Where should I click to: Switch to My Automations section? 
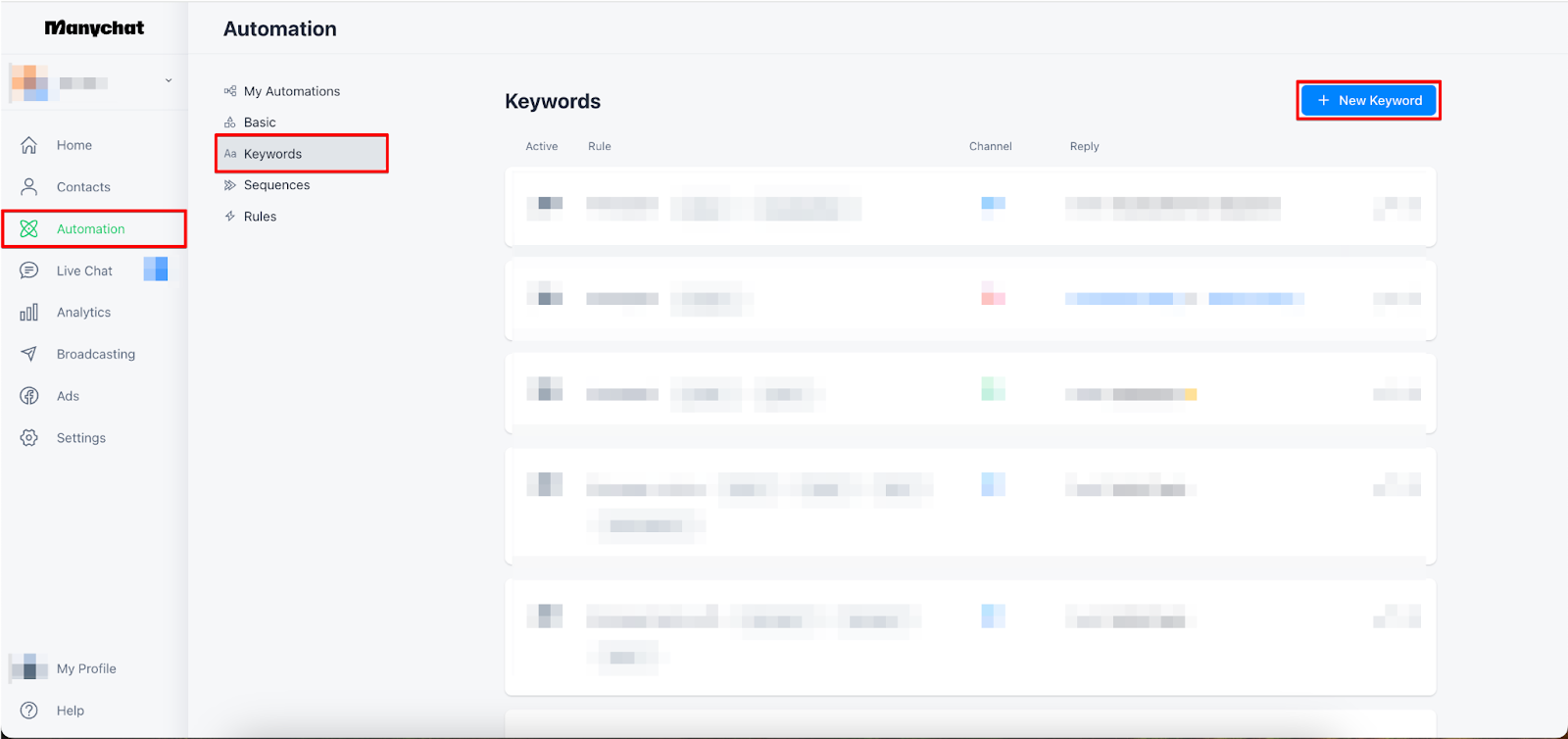[291, 91]
